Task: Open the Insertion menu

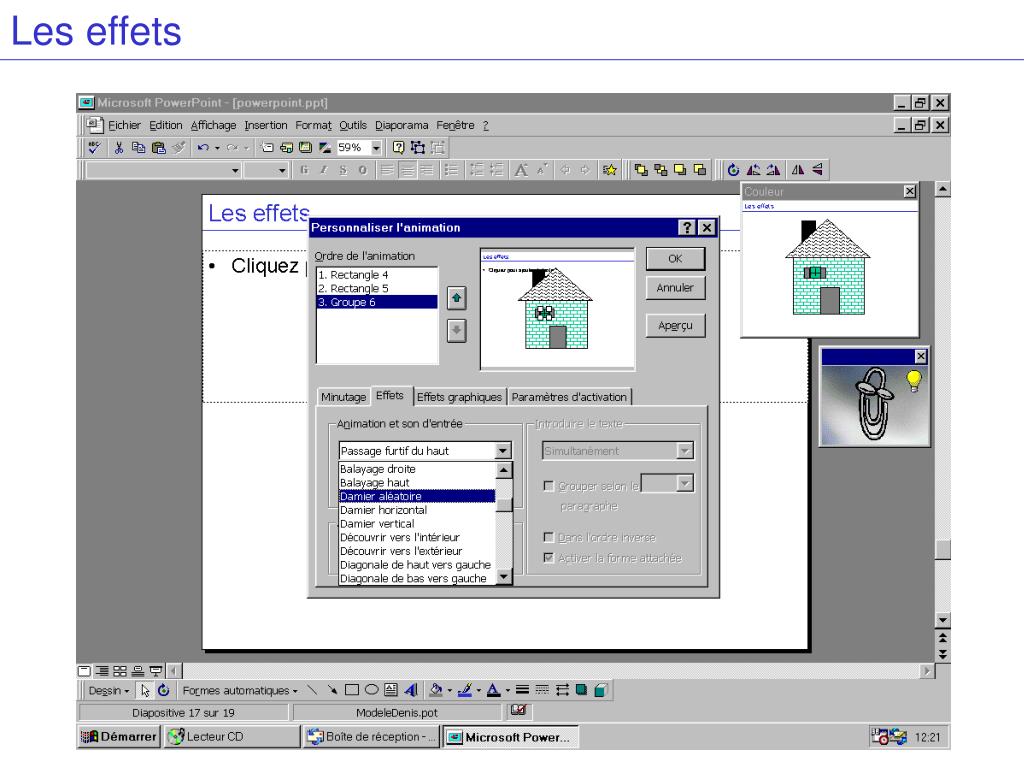Action: coord(266,125)
